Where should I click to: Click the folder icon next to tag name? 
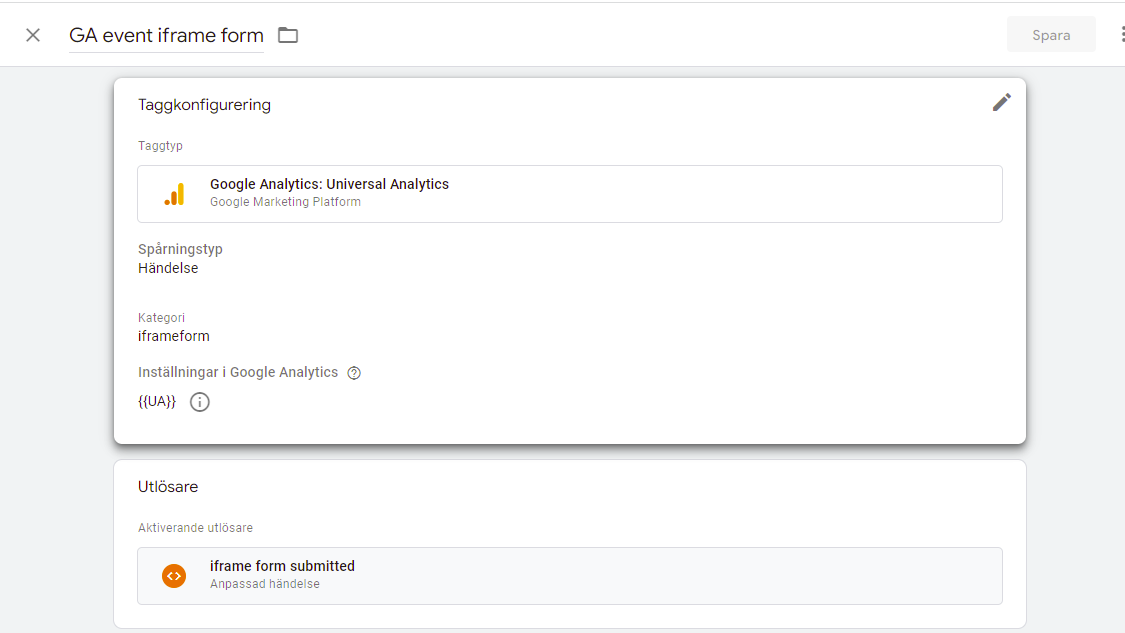coord(288,35)
